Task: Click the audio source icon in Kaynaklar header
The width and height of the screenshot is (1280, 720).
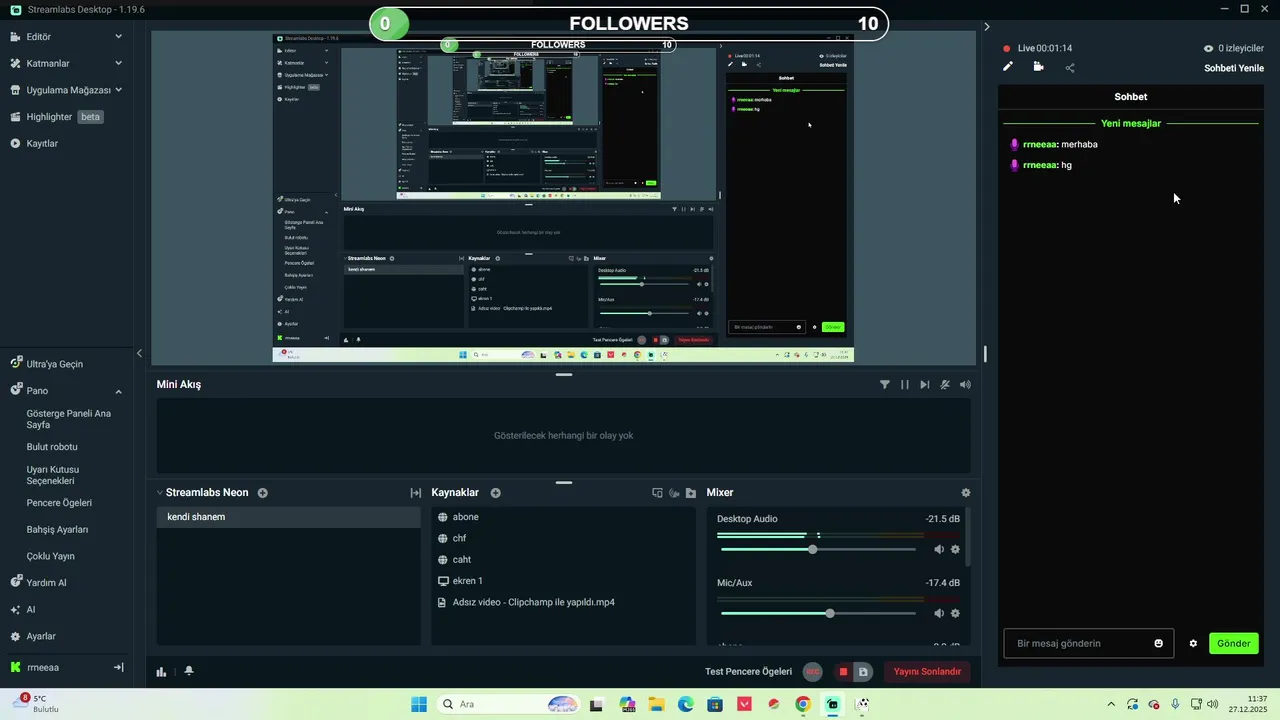Action: point(674,493)
